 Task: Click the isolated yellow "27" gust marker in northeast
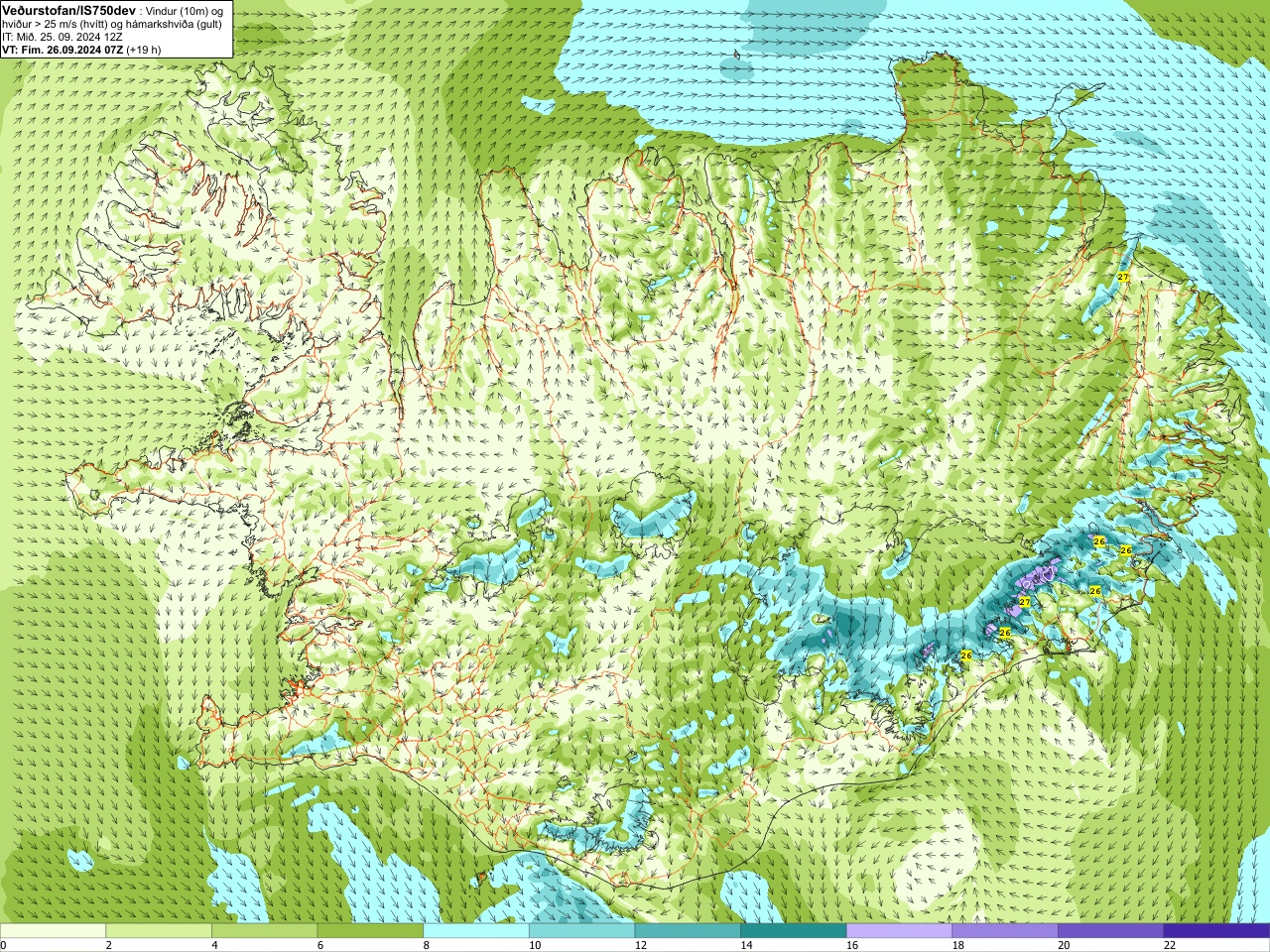pyautogui.click(x=1123, y=277)
